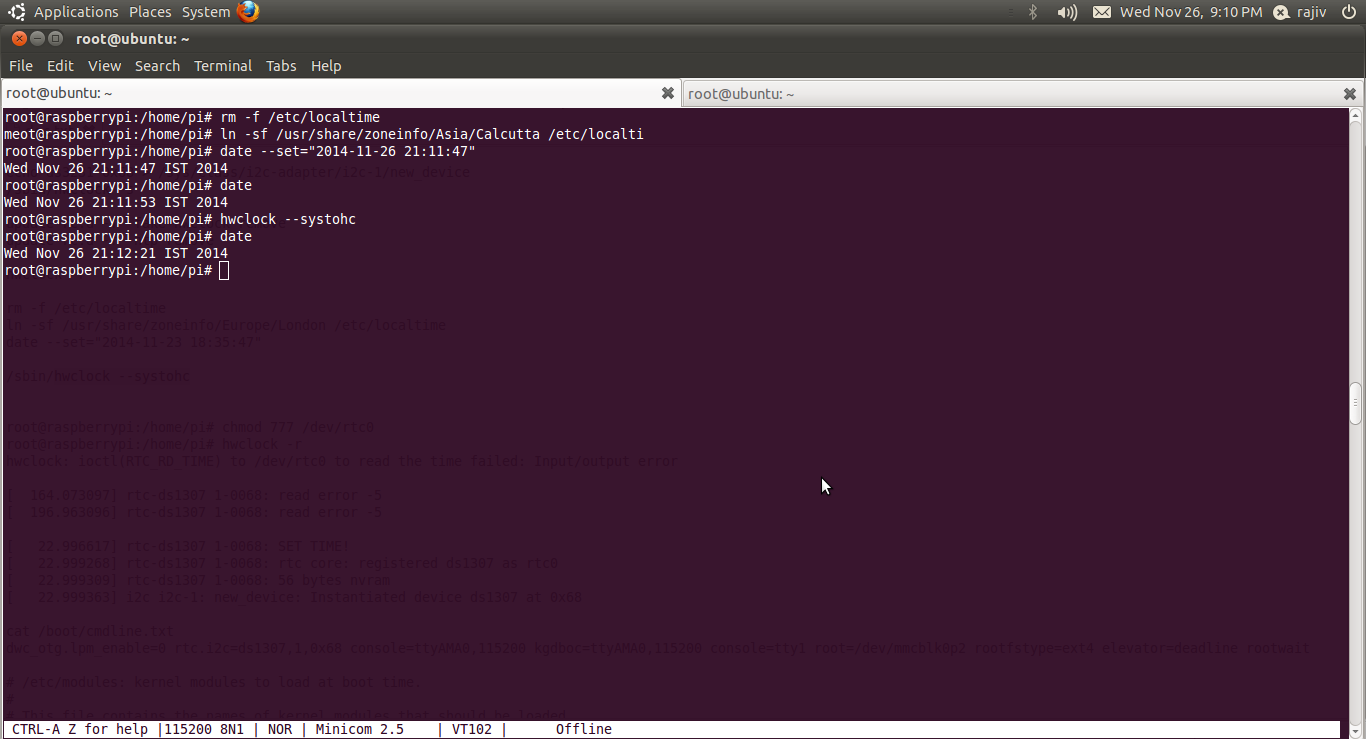Open the Applications menu
Screen dimensions: 1366x739
coord(76,12)
